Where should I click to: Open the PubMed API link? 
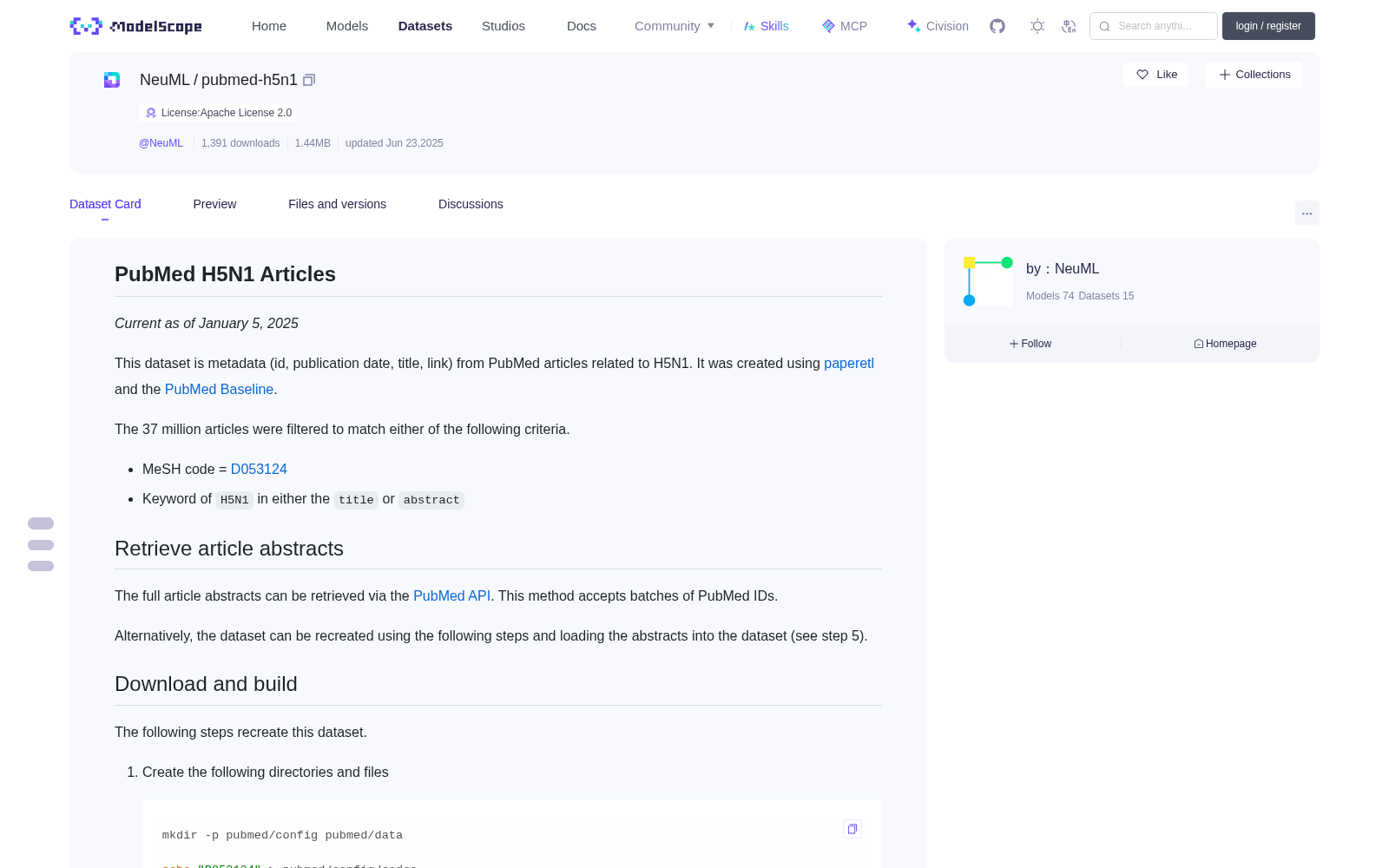pos(451,596)
